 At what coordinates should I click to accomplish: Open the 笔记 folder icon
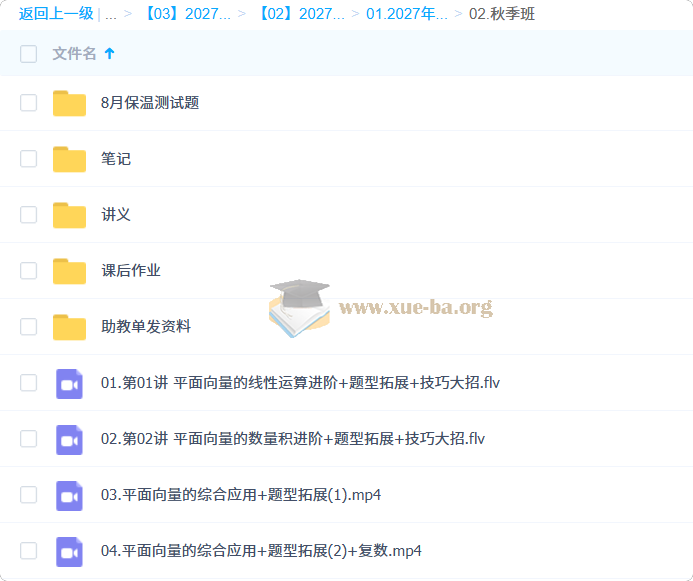[x=69, y=159]
